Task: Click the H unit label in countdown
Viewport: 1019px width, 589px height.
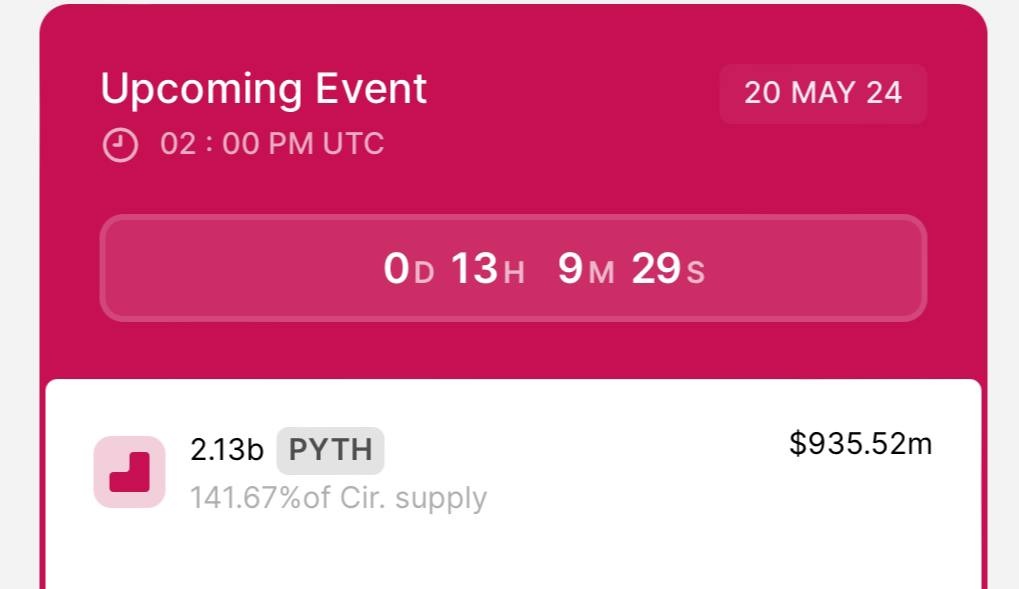Action: tap(514, 273)
